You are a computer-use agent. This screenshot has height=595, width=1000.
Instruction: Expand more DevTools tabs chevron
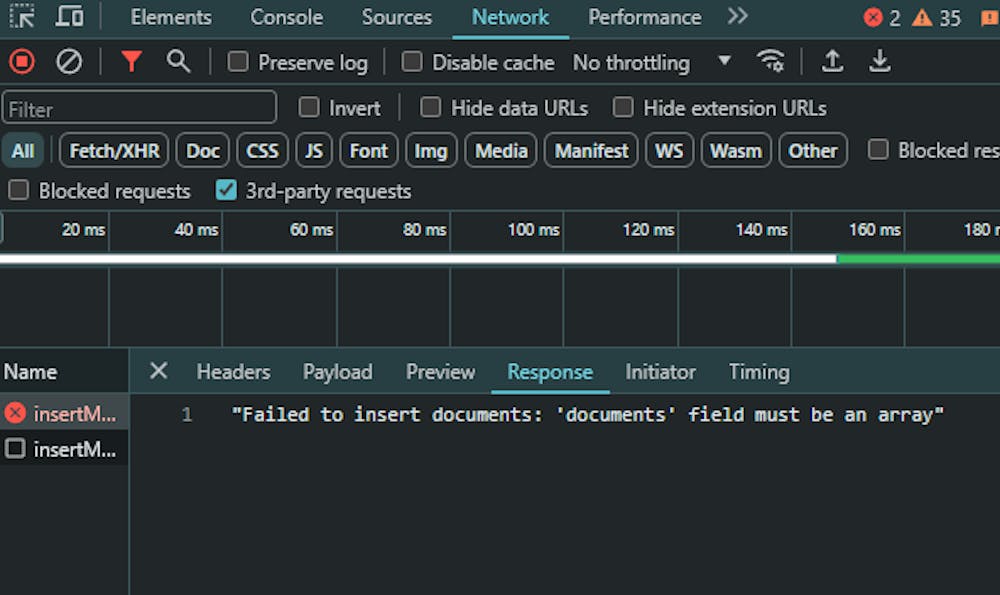pyautogui.click(x=737, y=17)
